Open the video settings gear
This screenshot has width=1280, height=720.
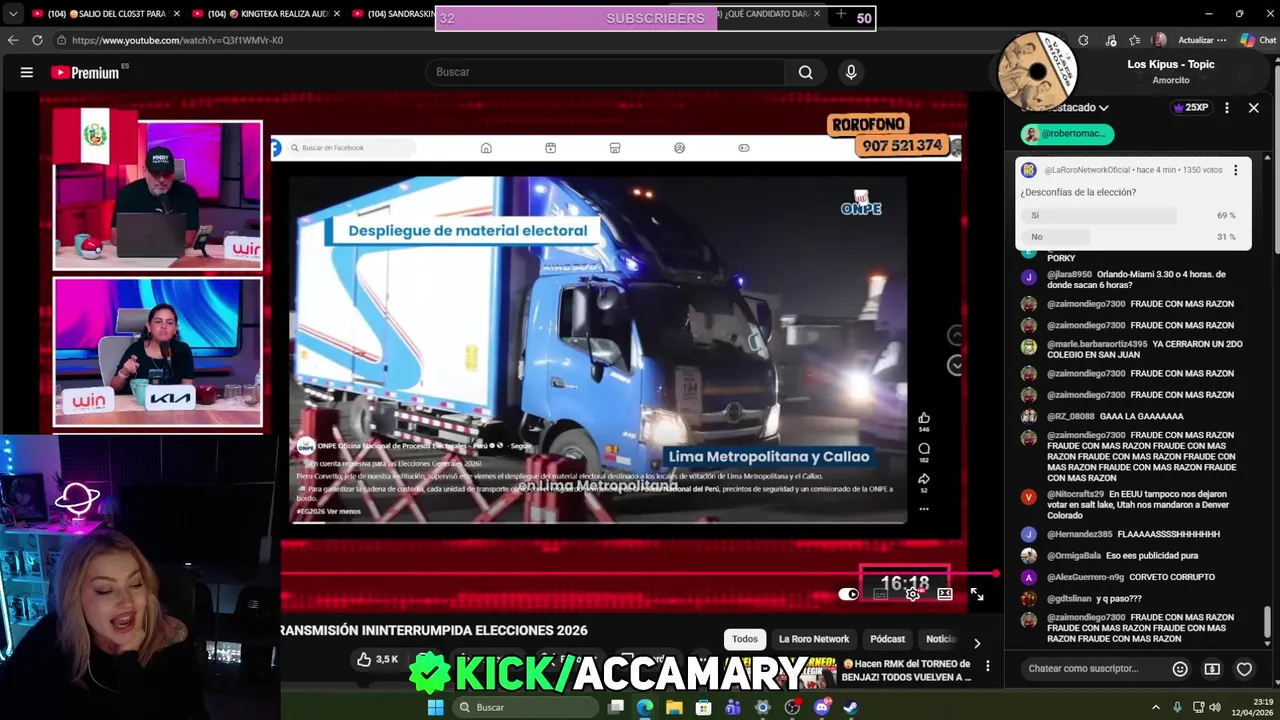coord(912,594)
